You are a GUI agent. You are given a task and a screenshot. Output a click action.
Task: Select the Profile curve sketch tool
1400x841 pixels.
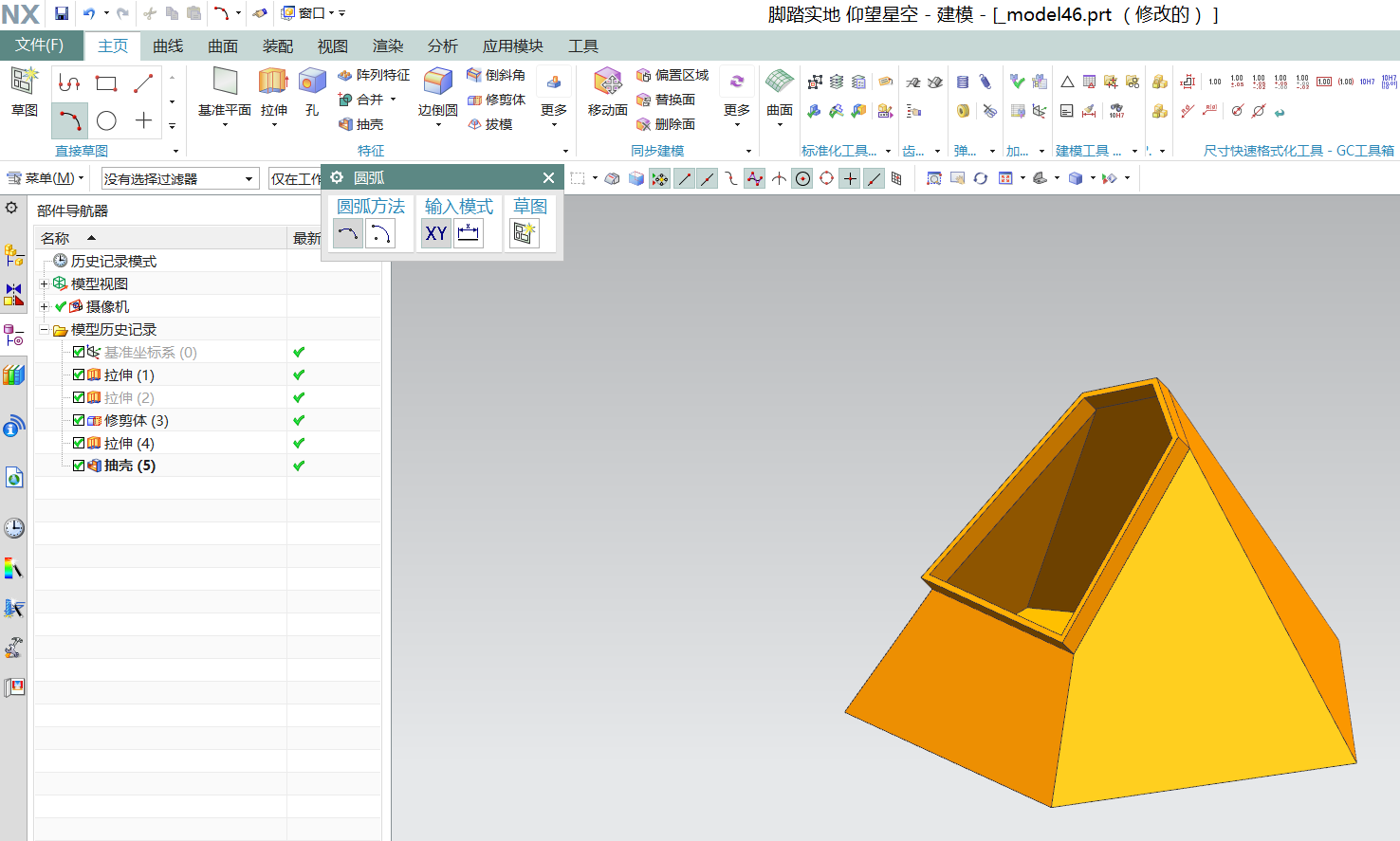69,82
